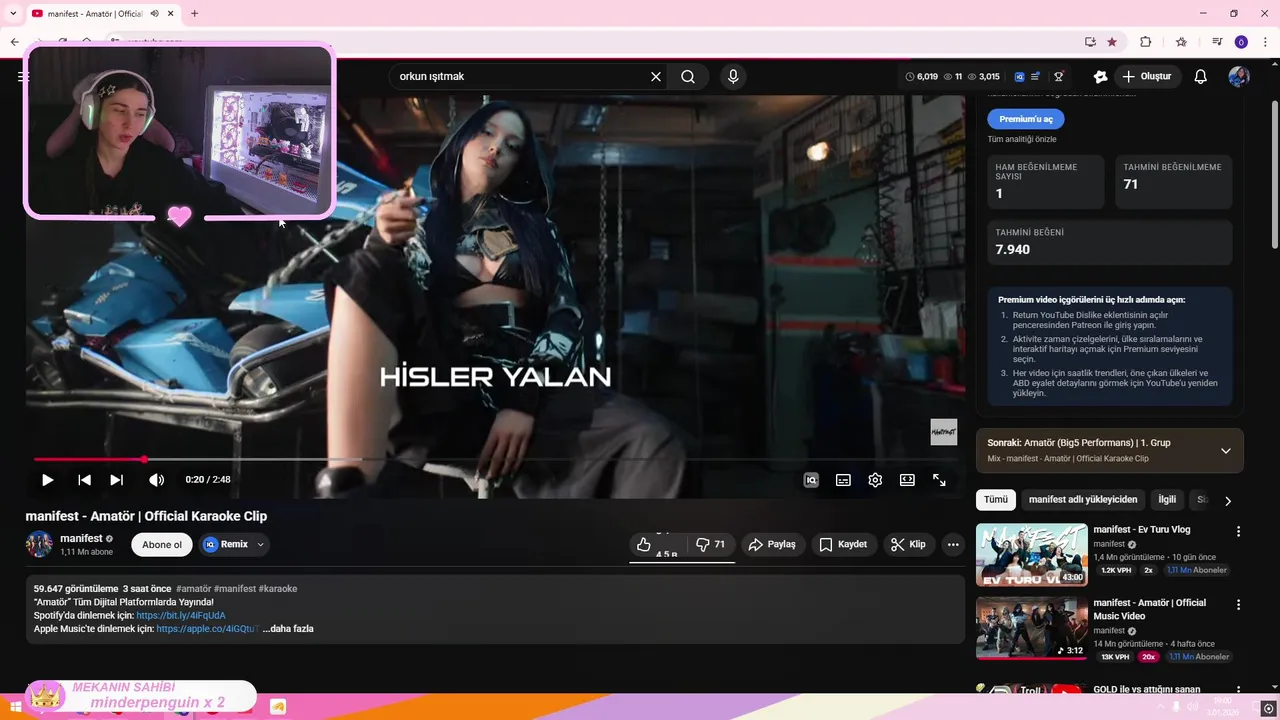Select manifest adlı yükleyiciden chip

click(x=1083, y=499)
